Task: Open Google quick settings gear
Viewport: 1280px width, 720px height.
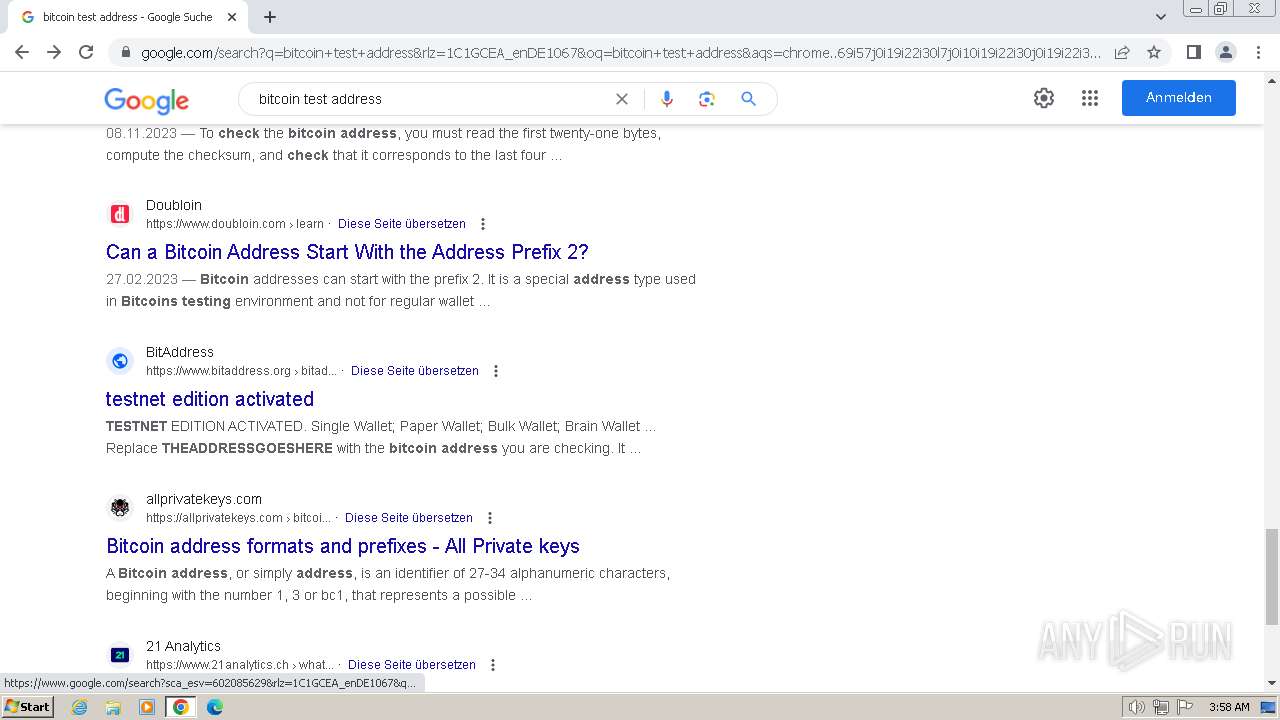Action: tap(1044, 98)
